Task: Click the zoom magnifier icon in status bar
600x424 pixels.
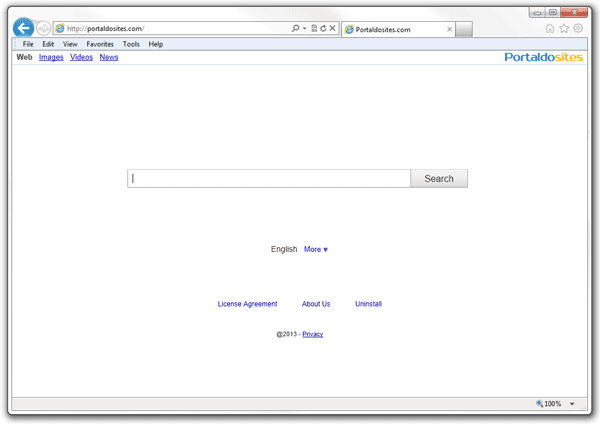Action: (x=539, y=403)
